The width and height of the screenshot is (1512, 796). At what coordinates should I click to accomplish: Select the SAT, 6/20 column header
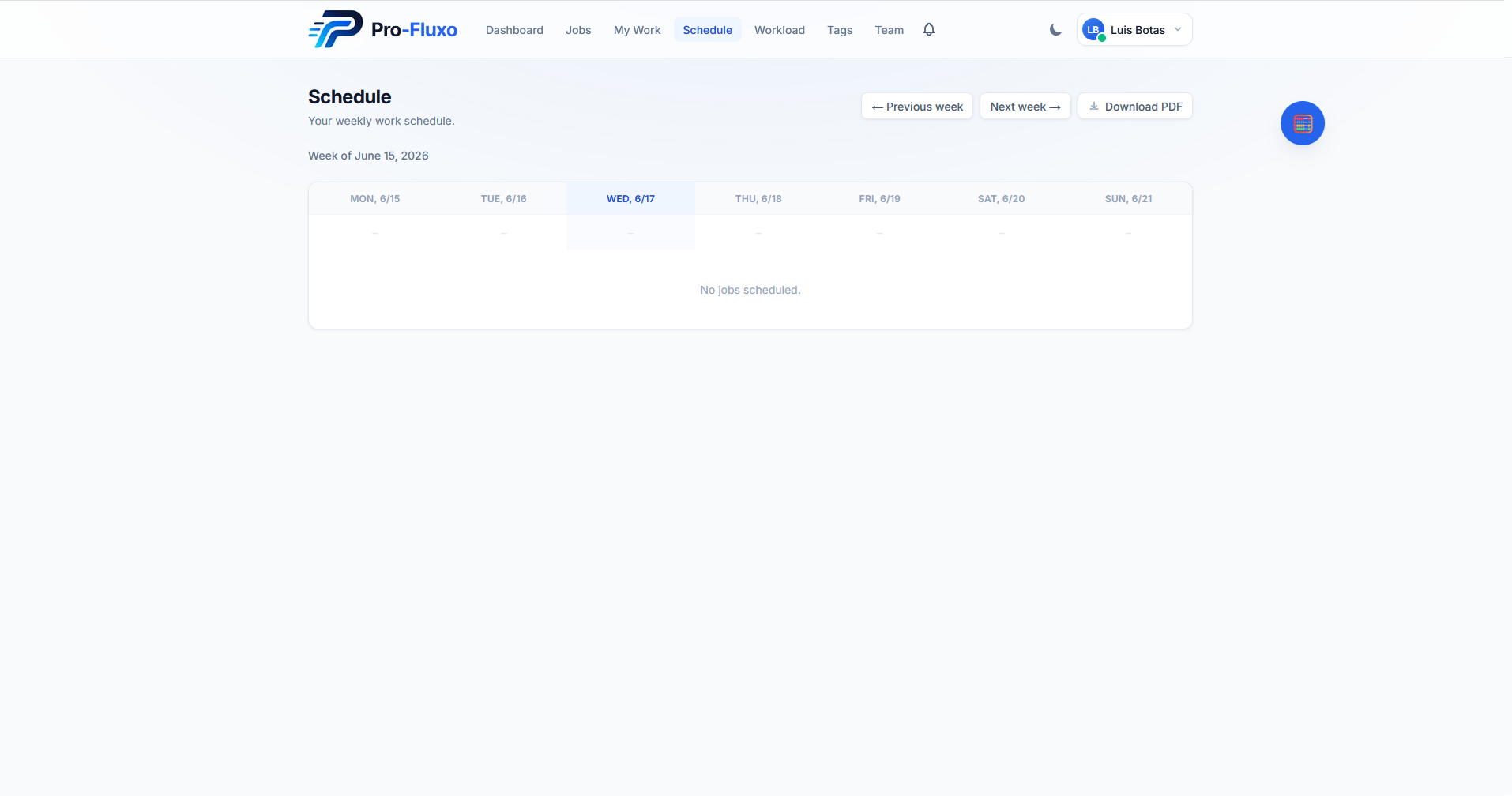click(x=1002, y=199)
